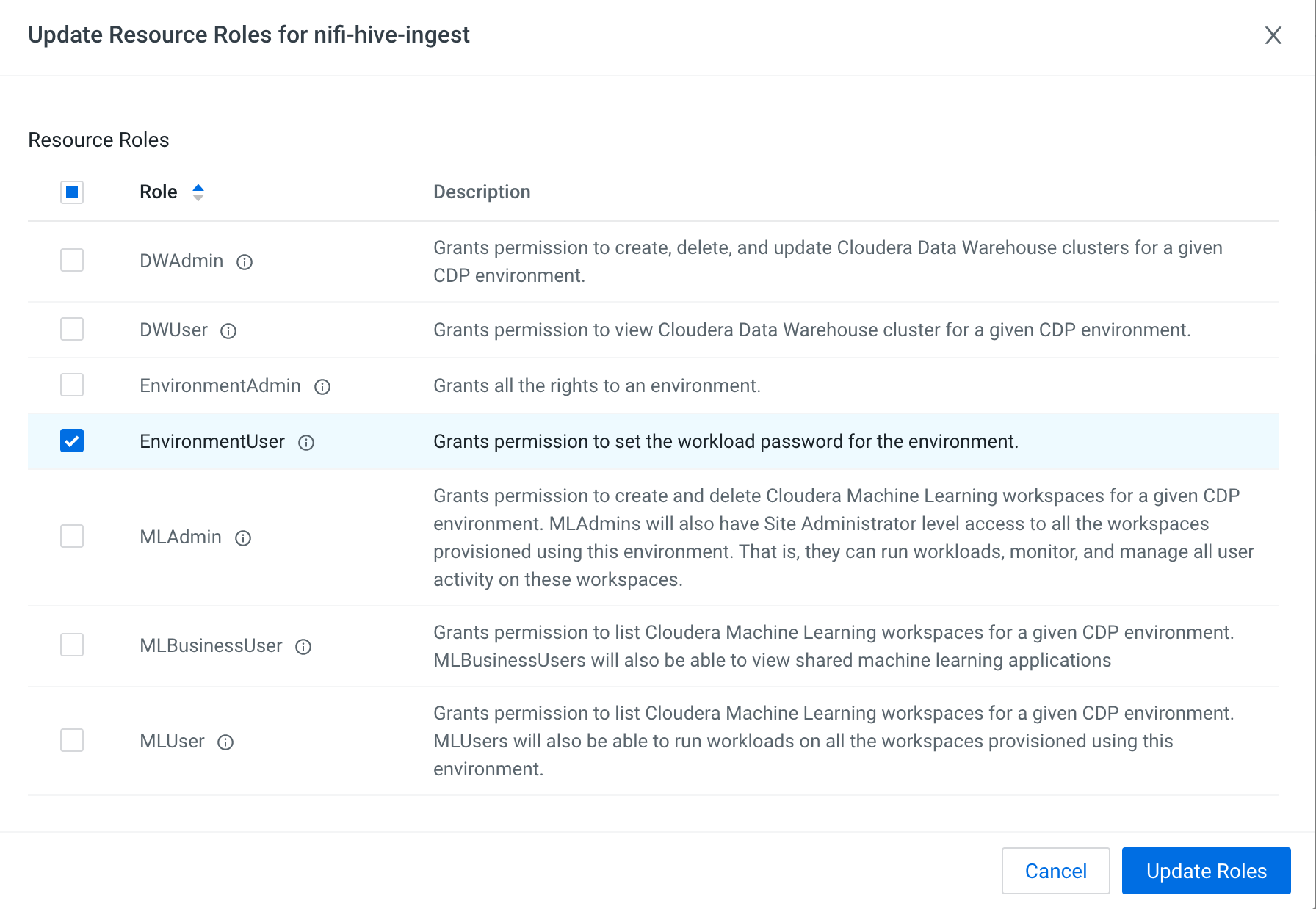
Task: Close the Update Resource Roles dialog
Action: (1273, 35)
